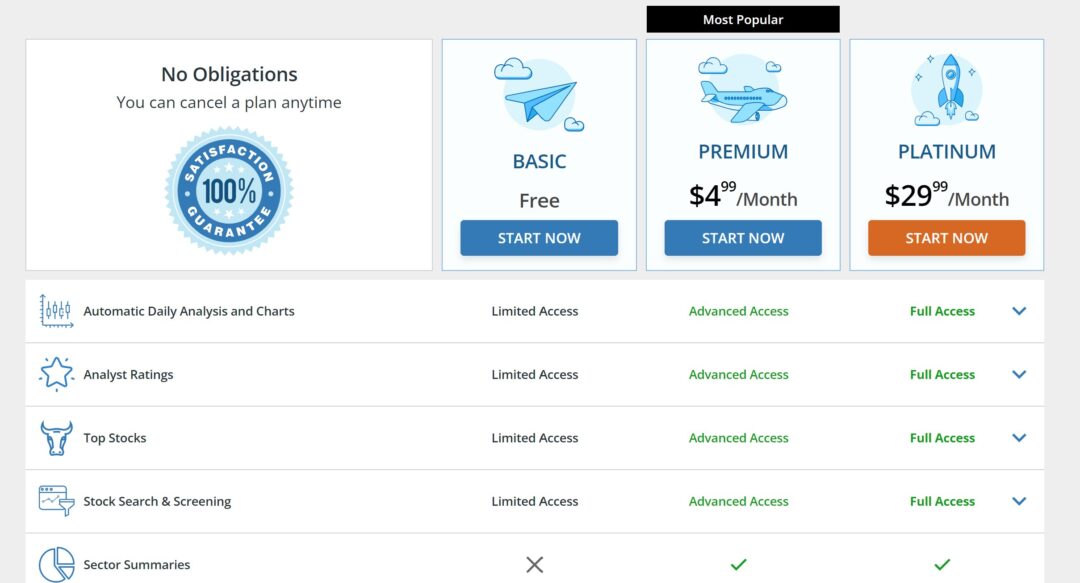Click the PREMIUM checkmark for Sector Summaries
Screen dimensions: 1080x583
click(x=740, y=564)
